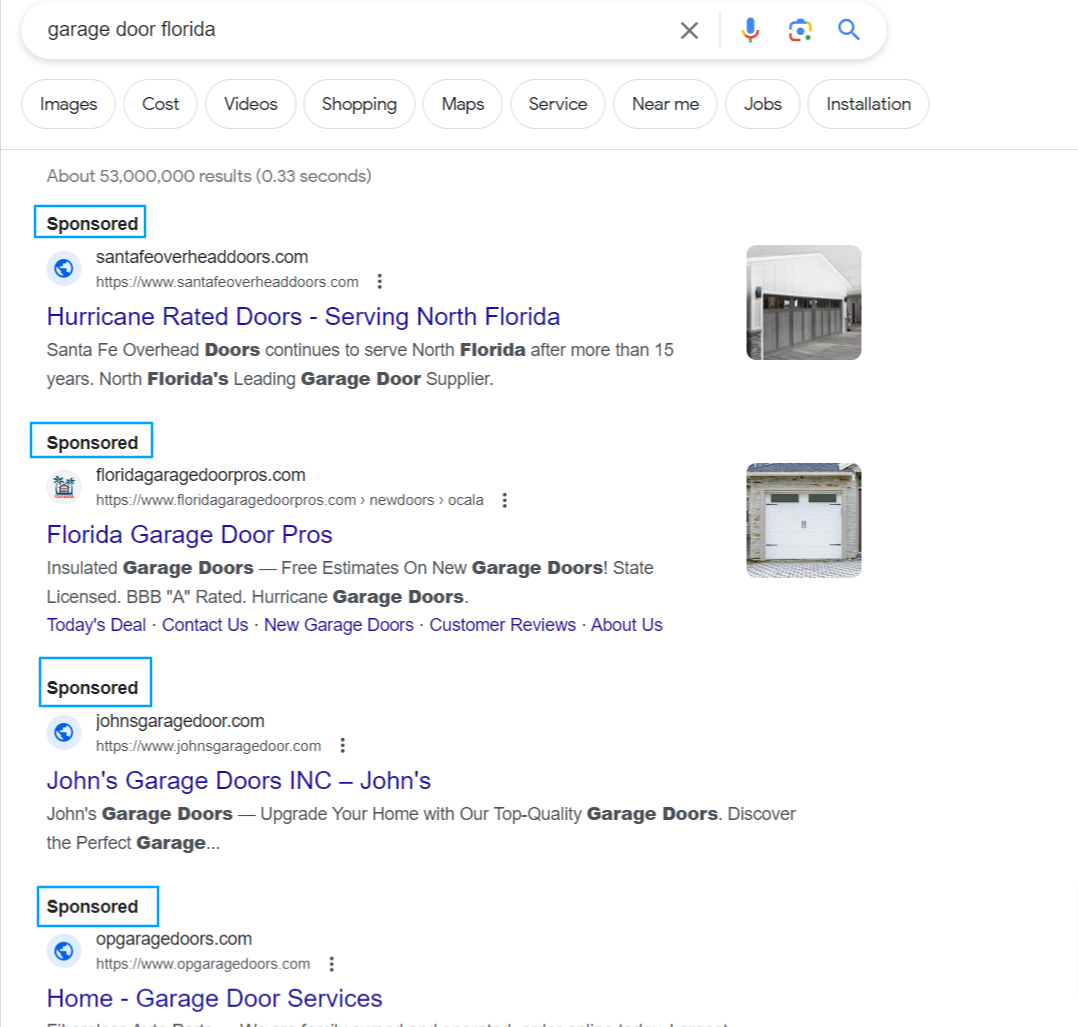Switch to the Maps filter chip

tap(463, 104)
